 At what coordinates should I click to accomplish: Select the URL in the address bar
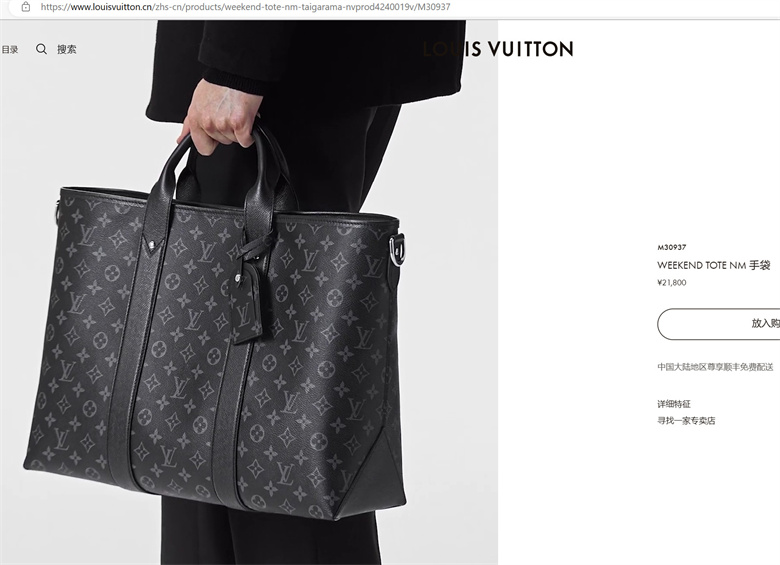point(245,7)
